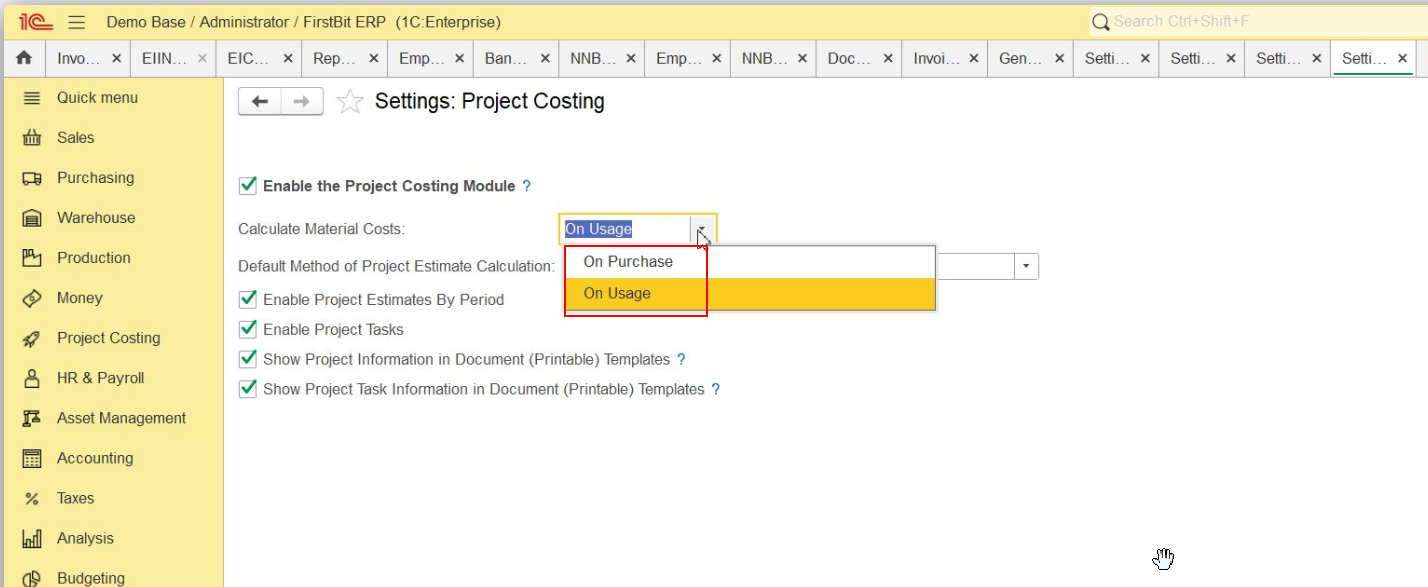Screen dimensions: 1428x587
Task: Switch to the Rep… tab
Action: (x=334, y=59)
